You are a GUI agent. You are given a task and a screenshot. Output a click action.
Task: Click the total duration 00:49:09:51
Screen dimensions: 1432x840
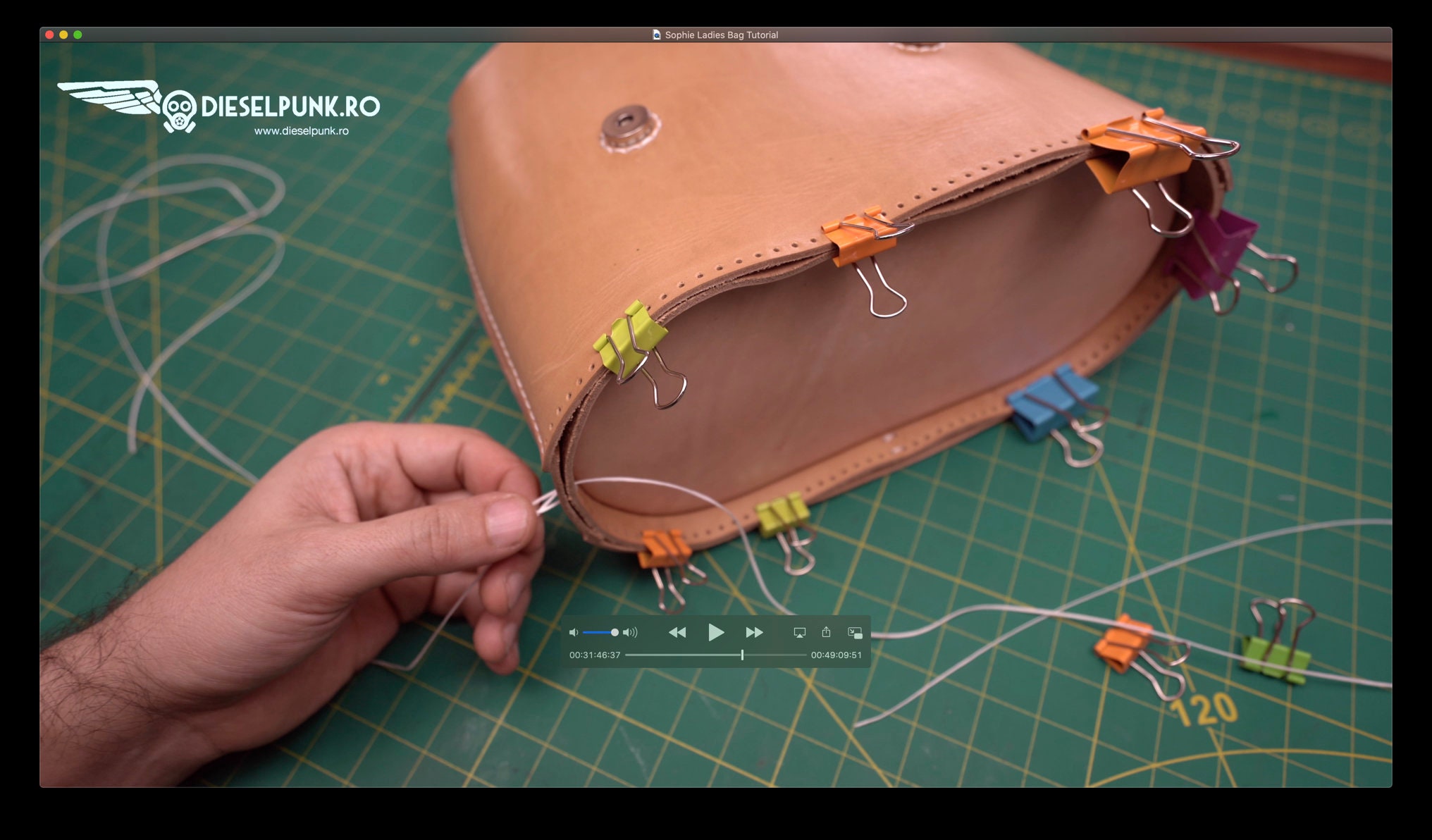click(836, 655)
